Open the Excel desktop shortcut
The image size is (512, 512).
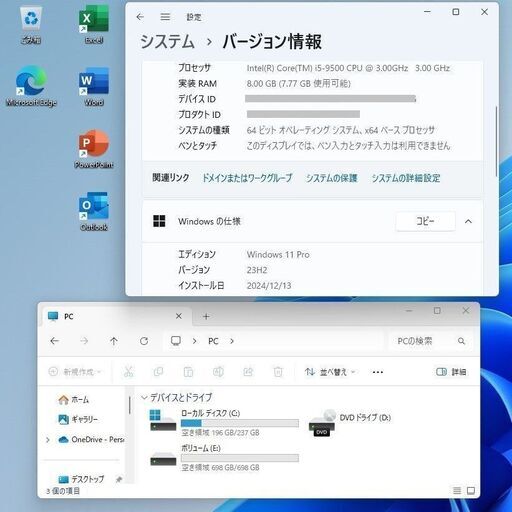pos(94,26)
